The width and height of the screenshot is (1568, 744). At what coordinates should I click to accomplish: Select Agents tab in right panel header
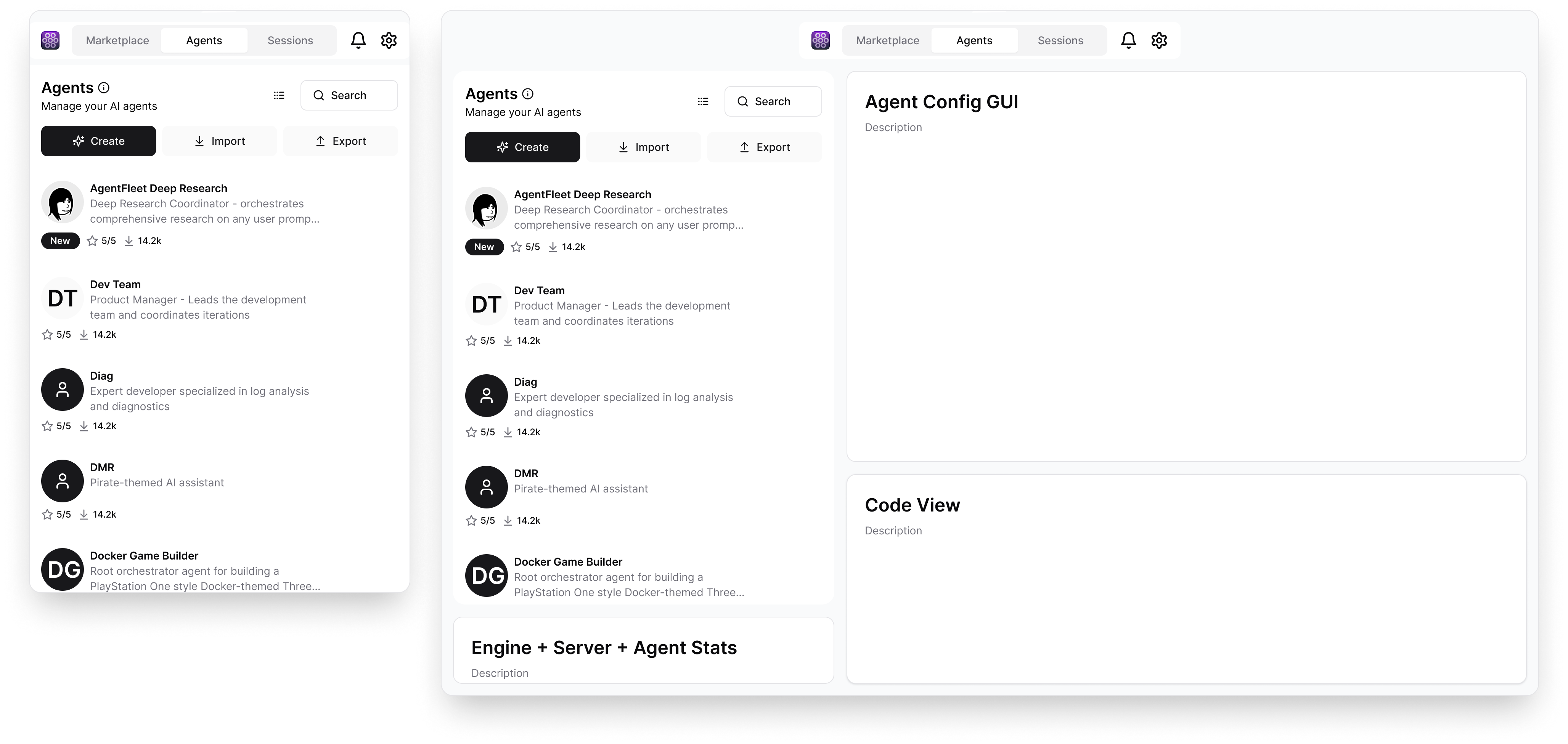tap(974, 40)
